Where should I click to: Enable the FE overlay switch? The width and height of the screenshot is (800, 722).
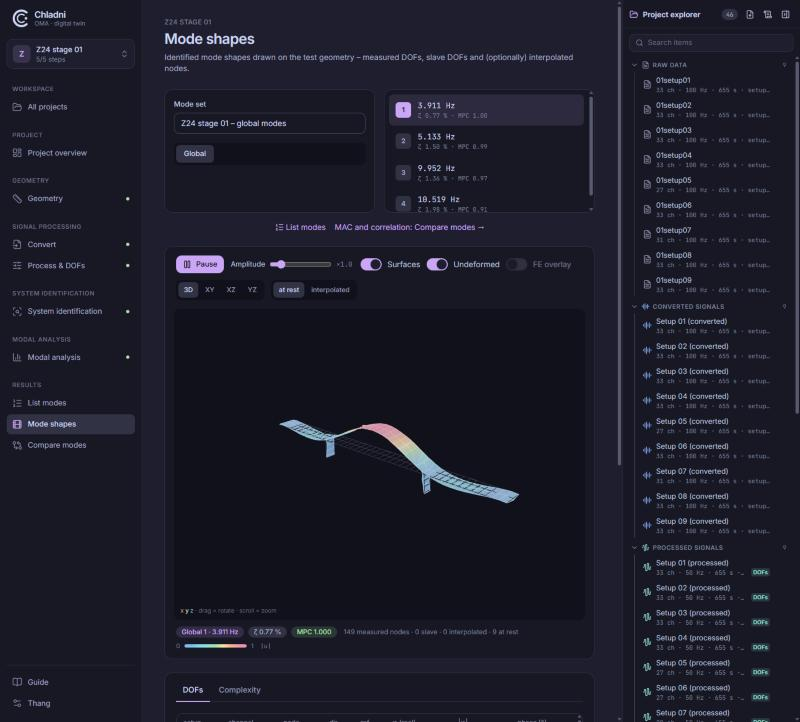(516, 264)
